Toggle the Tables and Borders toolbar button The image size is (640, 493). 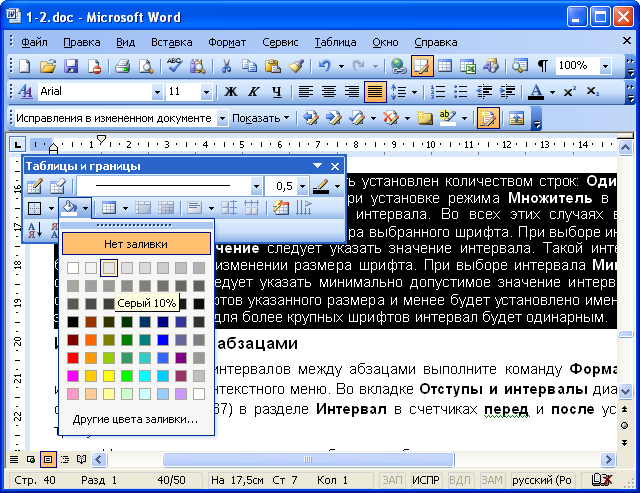(x=422, y=66)
